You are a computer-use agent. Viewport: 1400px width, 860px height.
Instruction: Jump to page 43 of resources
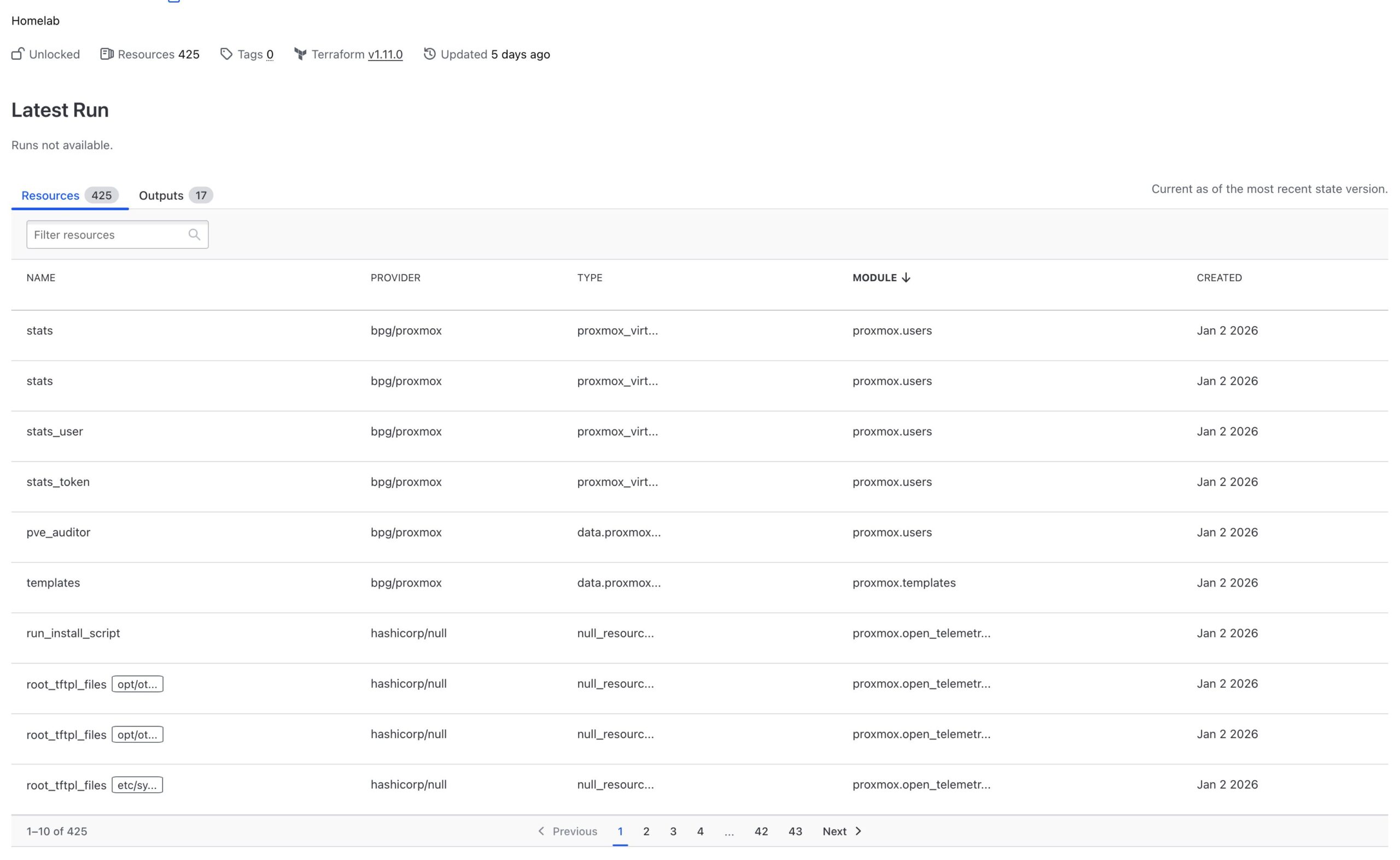795,831
